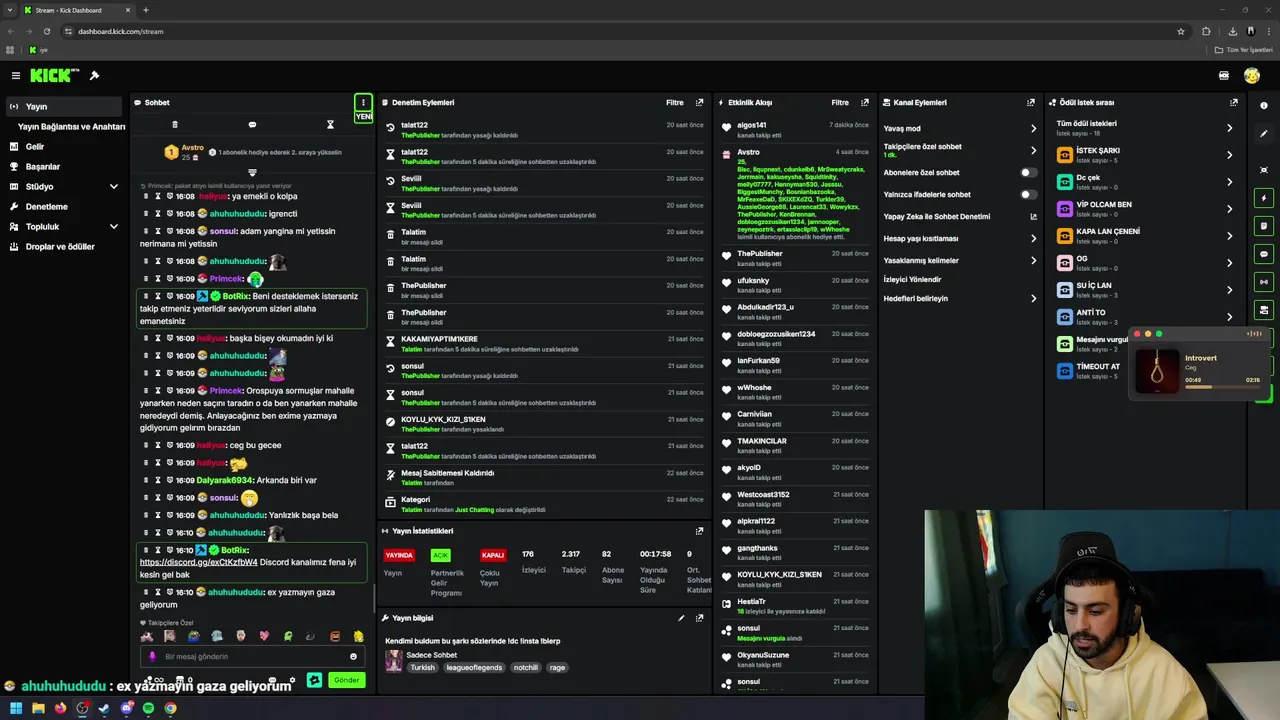Expand Tüm ödül istekleri list
Screen dimensions: 1280x720
click(x=1229, y=128)
